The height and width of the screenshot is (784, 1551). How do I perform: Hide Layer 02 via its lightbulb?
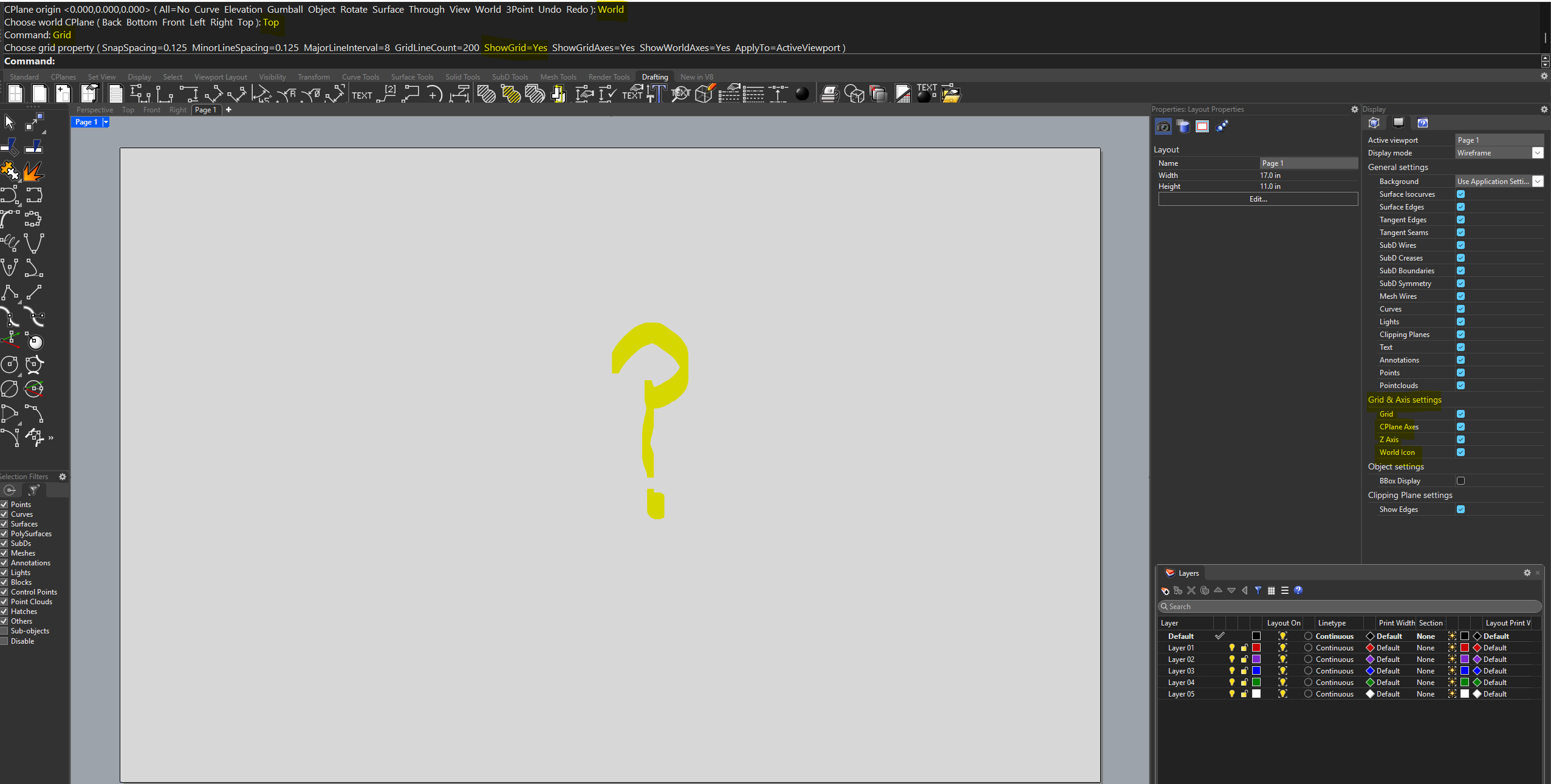[x=1231, y=660]
